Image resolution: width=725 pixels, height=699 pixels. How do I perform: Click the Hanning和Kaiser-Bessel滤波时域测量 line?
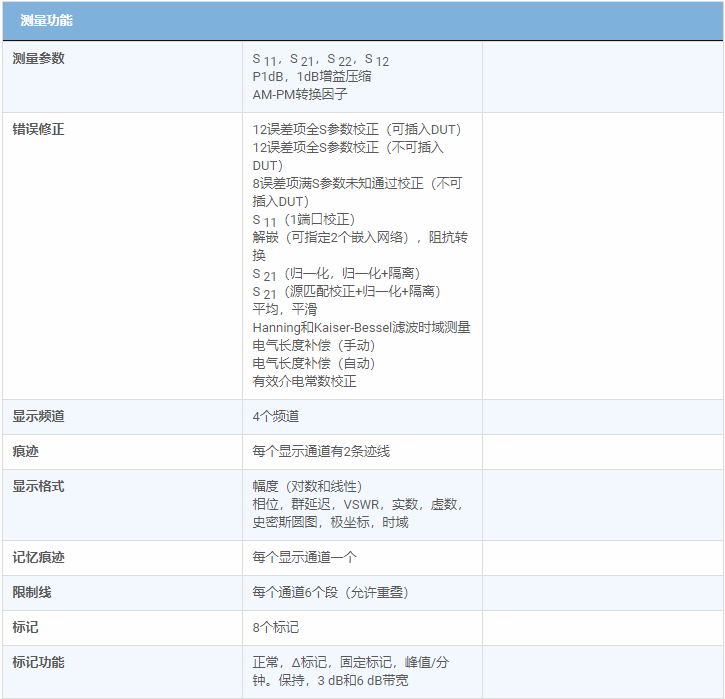coord(361,327)
